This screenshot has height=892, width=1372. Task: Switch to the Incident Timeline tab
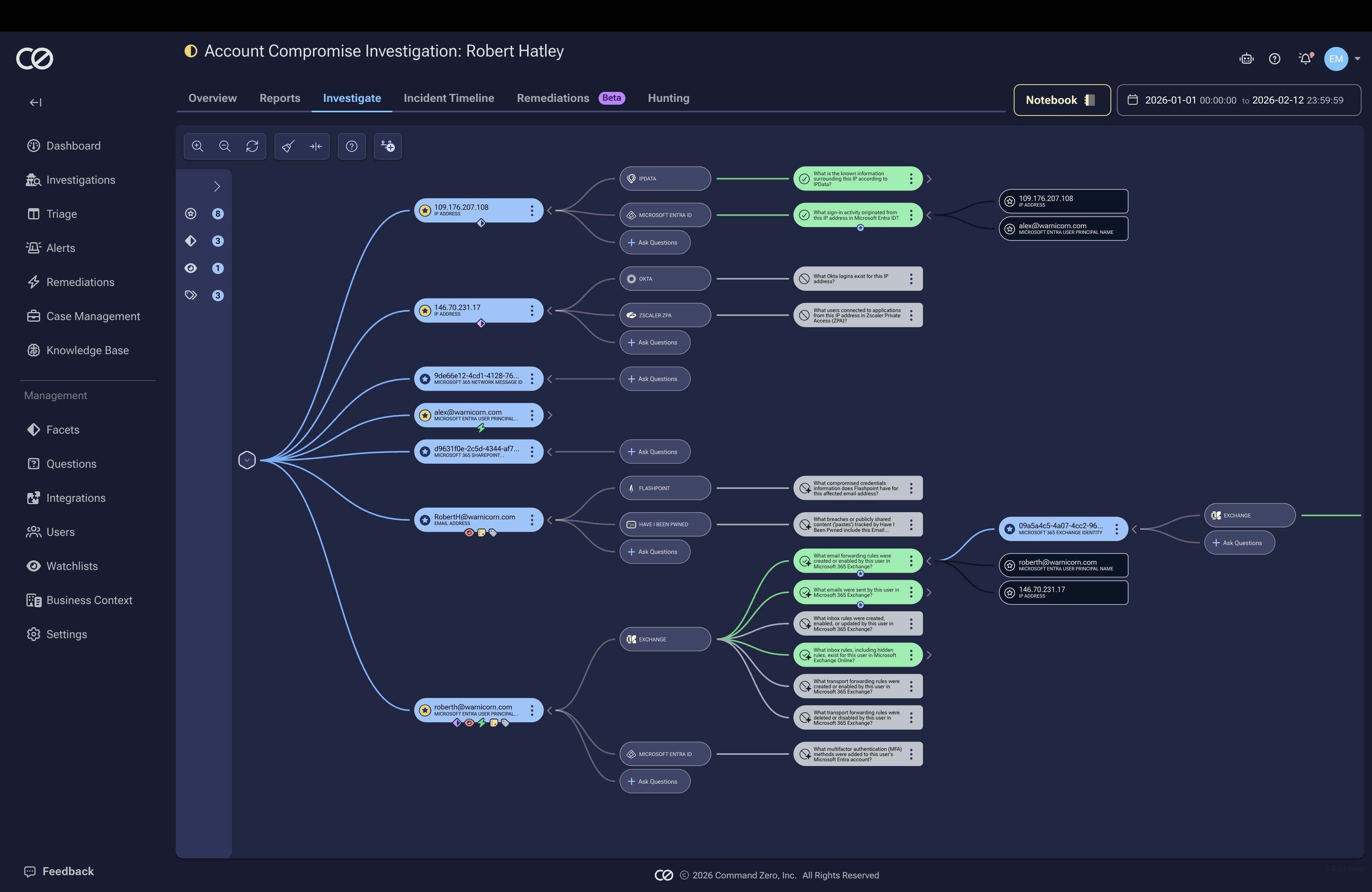(449, 98)
